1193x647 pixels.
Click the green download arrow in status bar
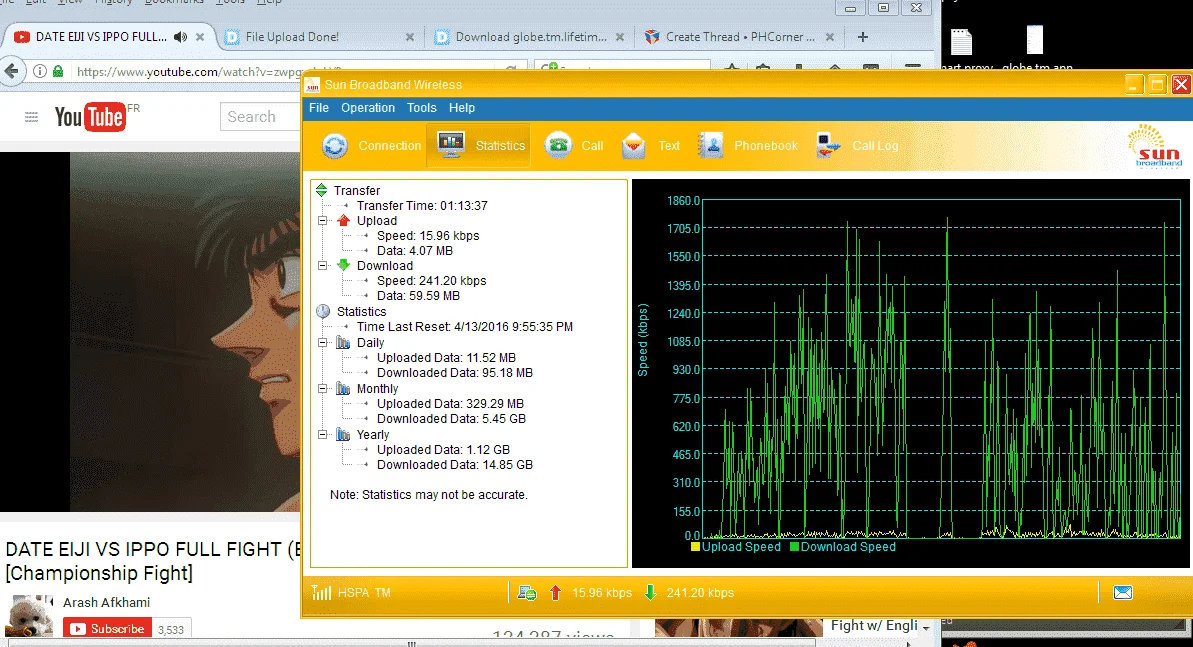tap(651, 592)
